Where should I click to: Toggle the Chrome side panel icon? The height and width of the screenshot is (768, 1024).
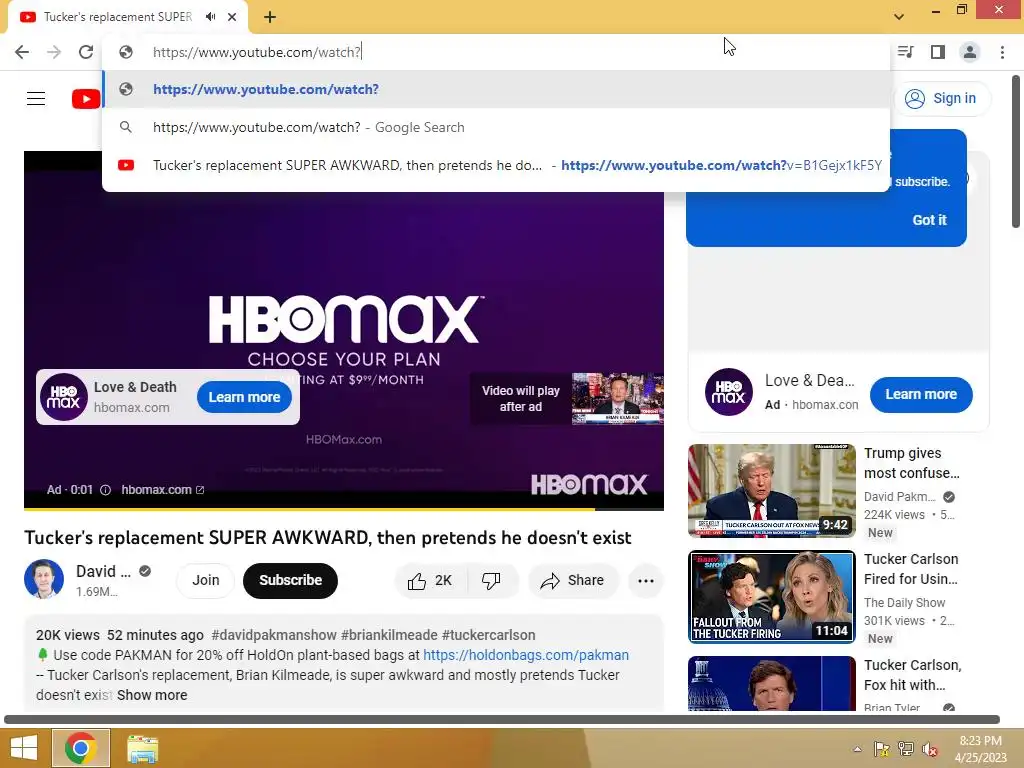pos(938,52)
